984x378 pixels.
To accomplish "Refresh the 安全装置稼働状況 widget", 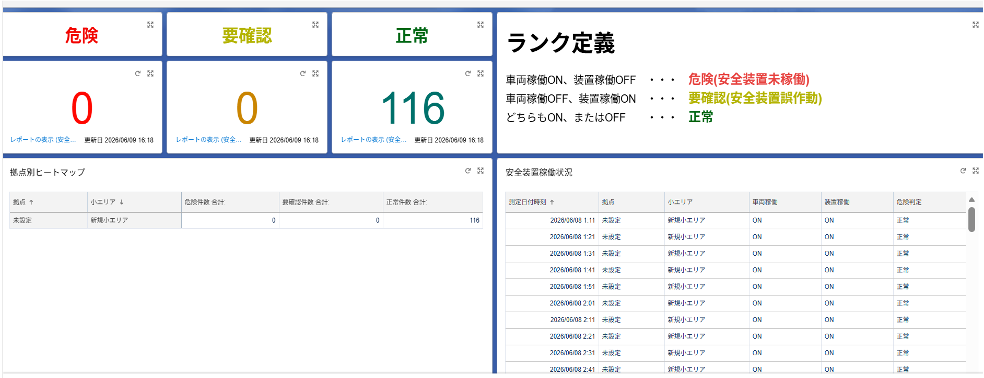I will coord(963,170).
